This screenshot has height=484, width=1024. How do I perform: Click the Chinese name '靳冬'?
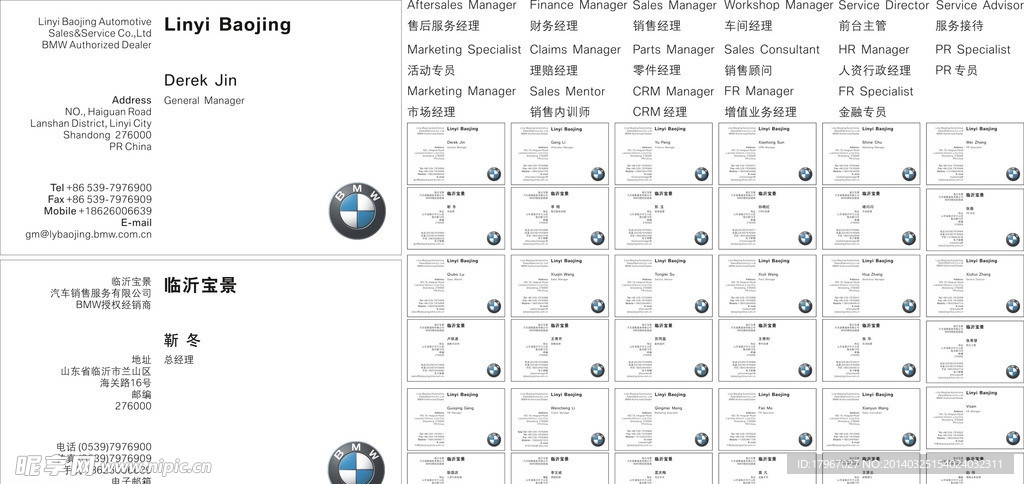click(182, 340)
